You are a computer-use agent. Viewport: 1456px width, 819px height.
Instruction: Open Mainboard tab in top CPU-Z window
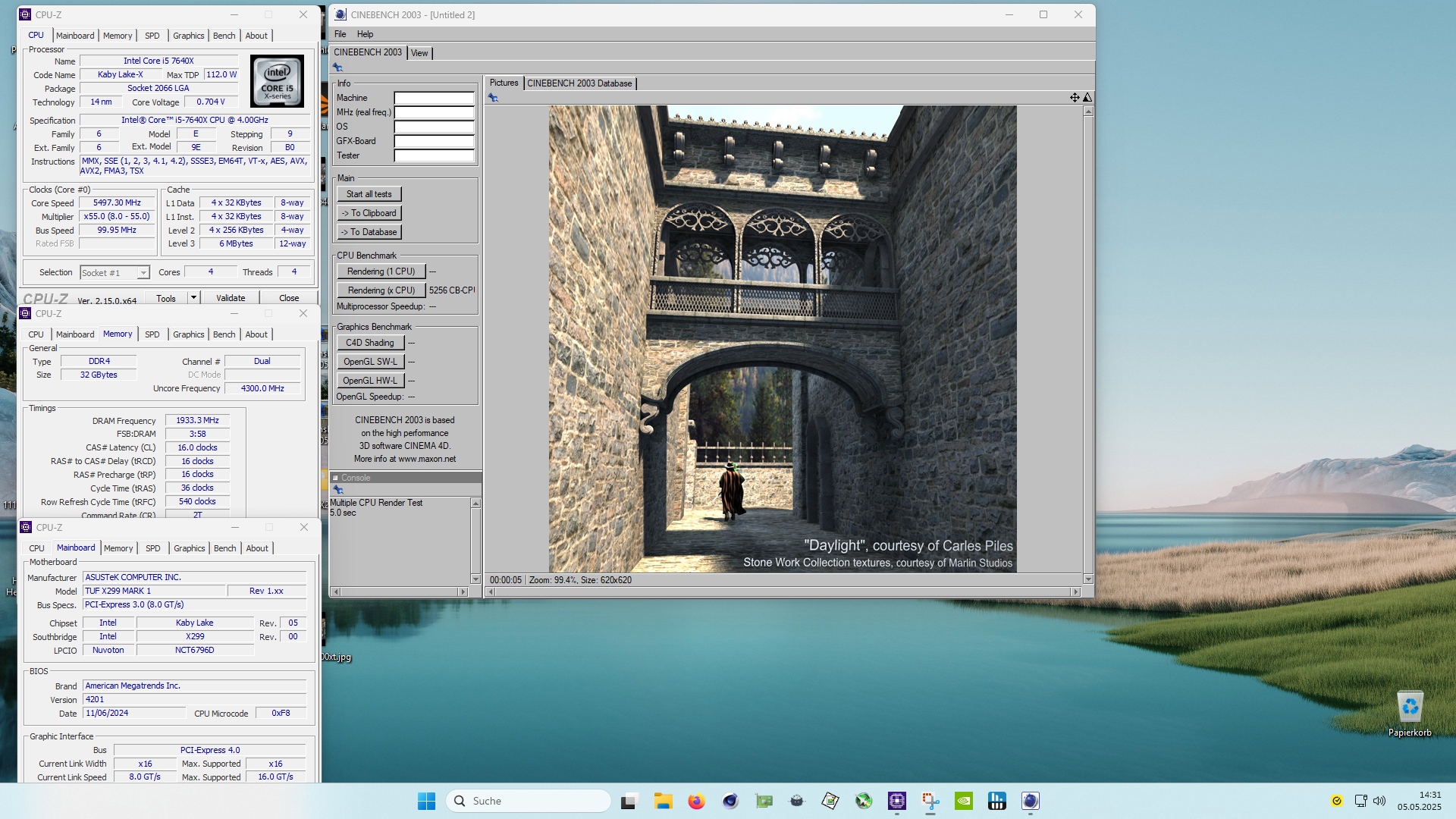[75, 36]
